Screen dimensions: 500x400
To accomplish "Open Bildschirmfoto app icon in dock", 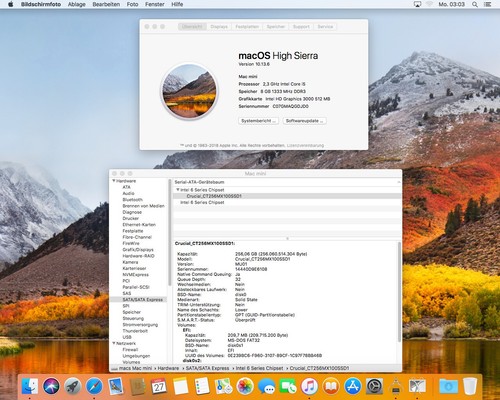I will coord(417,386).
